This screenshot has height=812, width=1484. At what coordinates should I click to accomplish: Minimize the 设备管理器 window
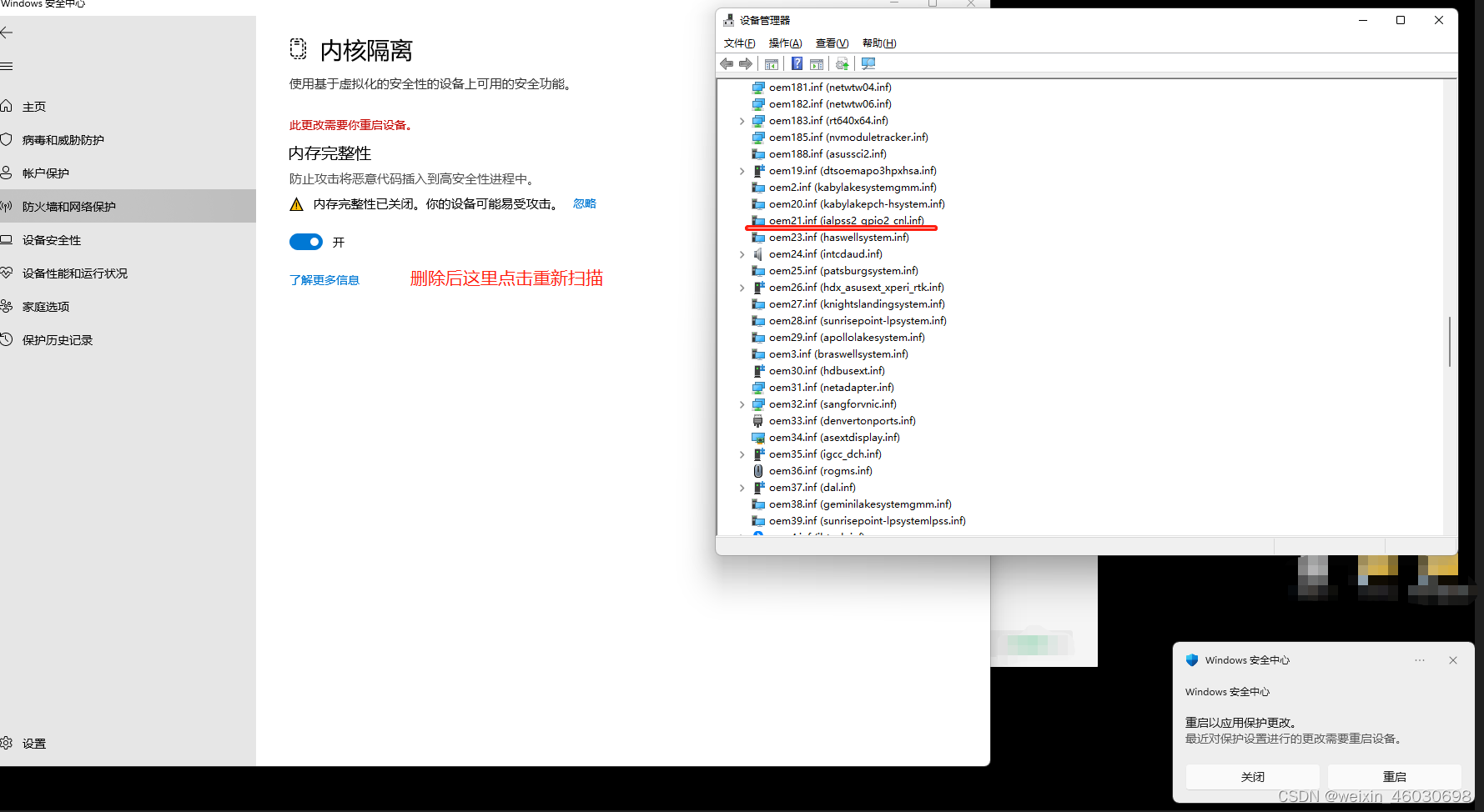coord(1363,21)
